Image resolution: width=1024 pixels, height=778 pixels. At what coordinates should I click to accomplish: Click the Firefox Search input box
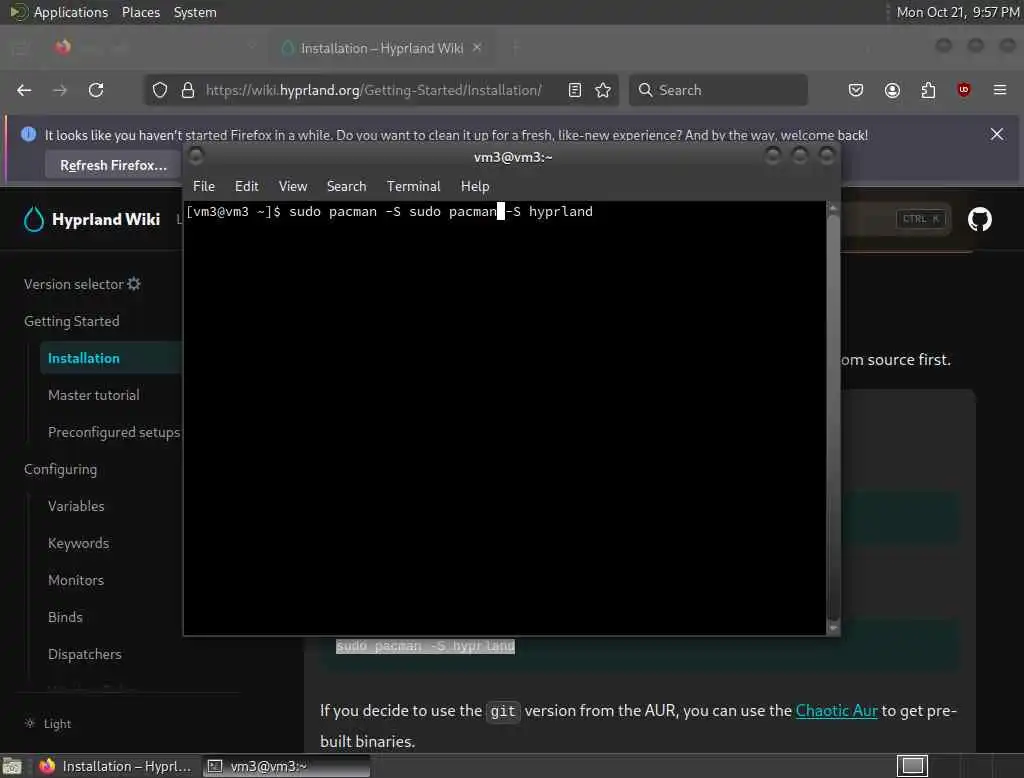pos(718,90)
